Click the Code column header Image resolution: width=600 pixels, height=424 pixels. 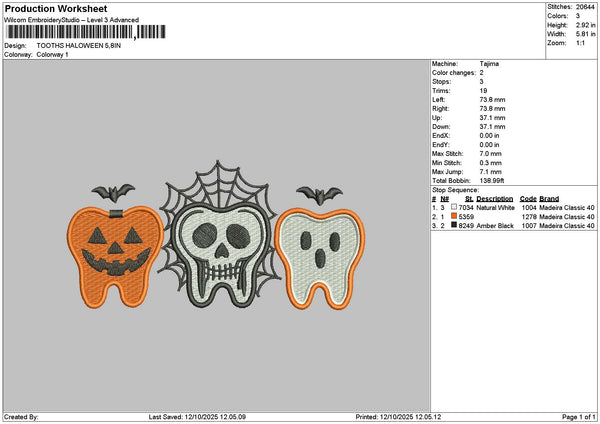[x=528, y=199]
